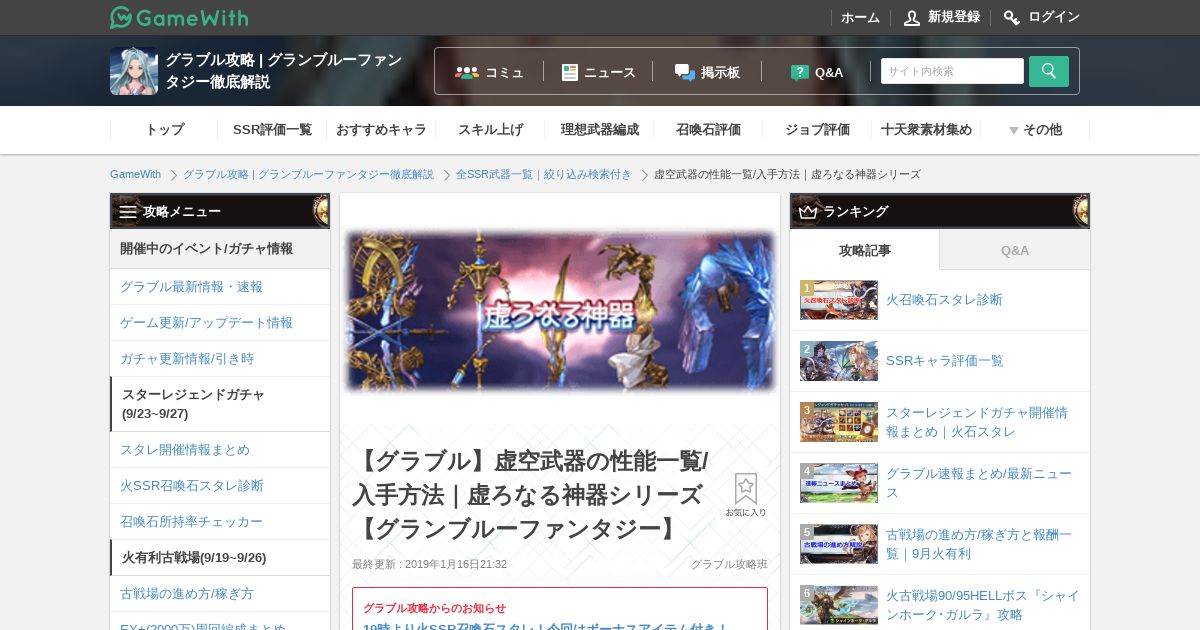Click the グラブル攻略 site title text
Viewport: 1200px width, 630px height.
click(x=283, y=71)
